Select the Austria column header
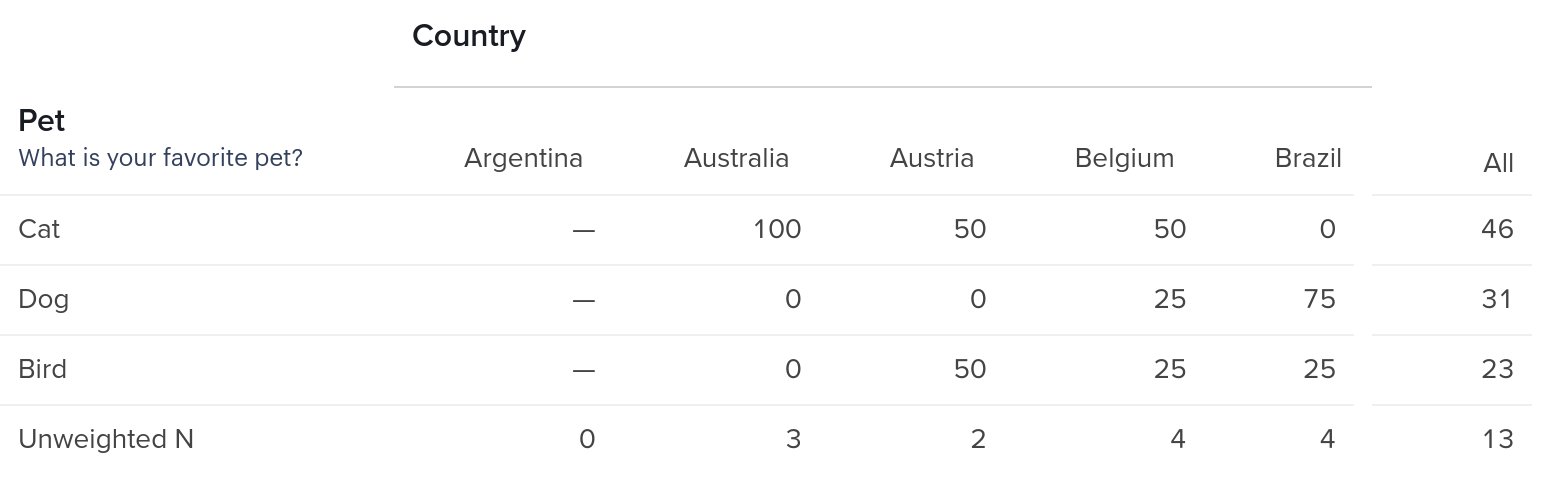Image resolution: width=1556 pixels, height=482 pixels. (x=931, y=158)
